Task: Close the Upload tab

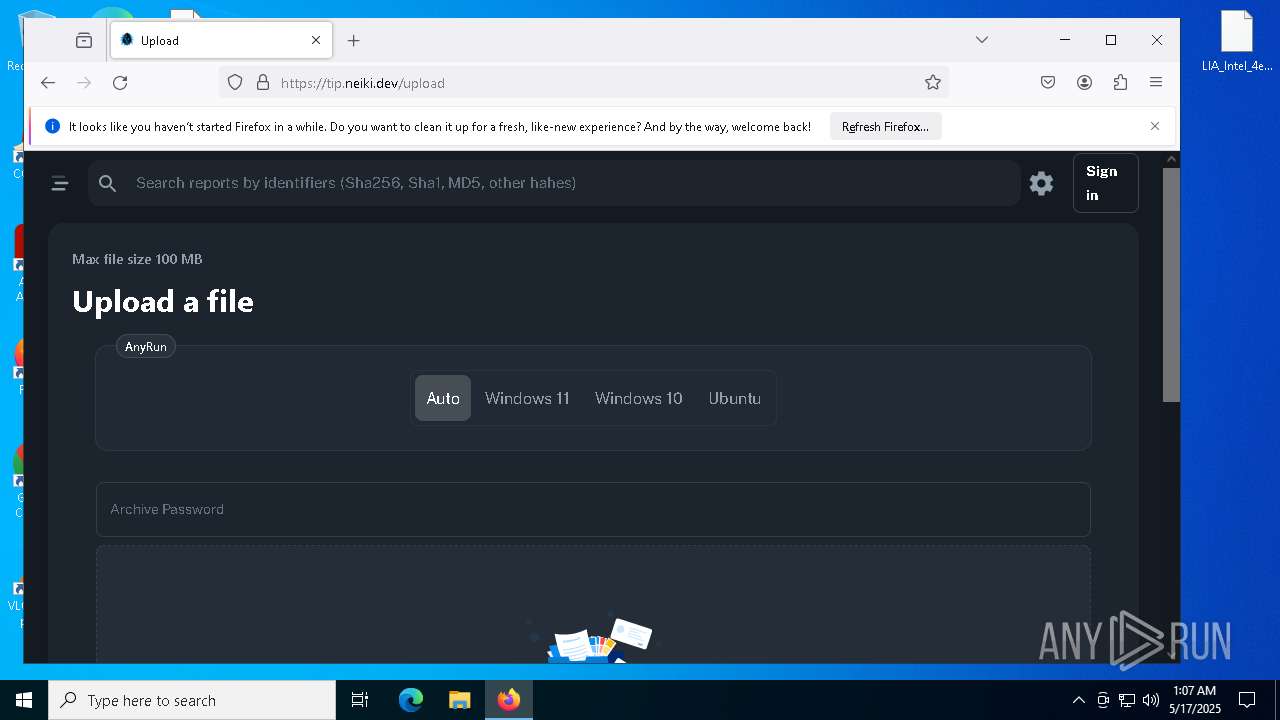Action: click(x=316, y=40)
